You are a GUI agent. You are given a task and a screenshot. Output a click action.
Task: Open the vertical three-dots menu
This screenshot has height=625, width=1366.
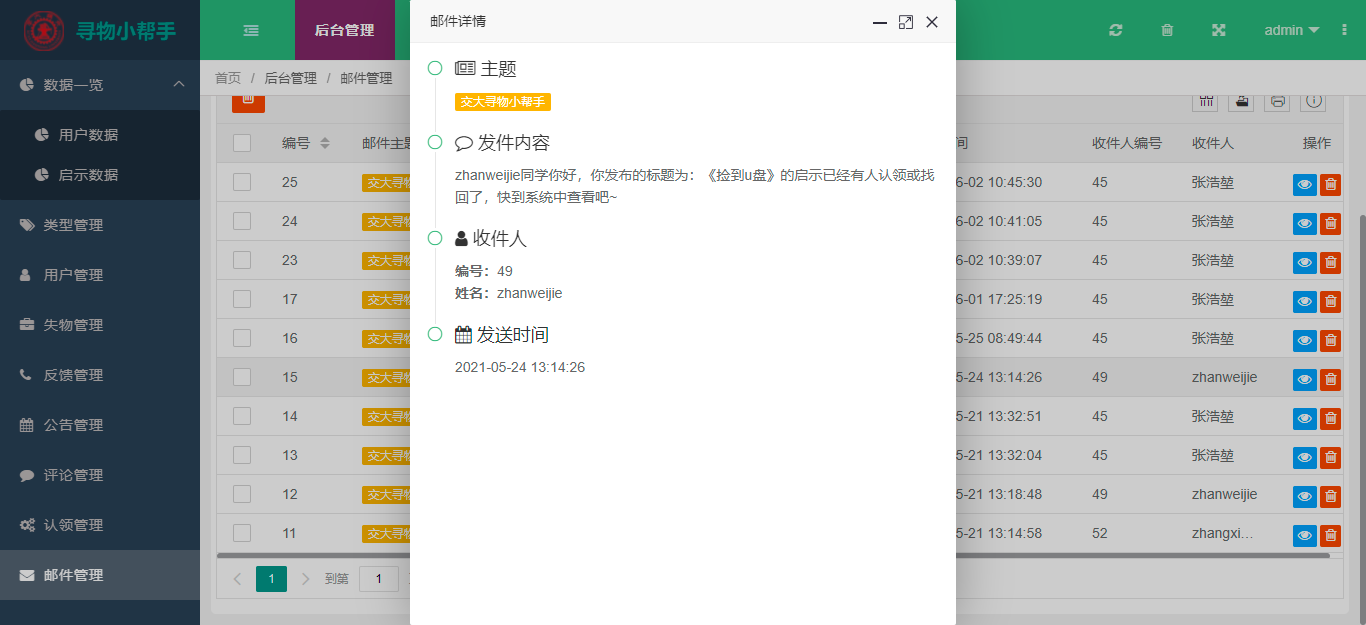pyautogui.click(x=1345, y=30)
